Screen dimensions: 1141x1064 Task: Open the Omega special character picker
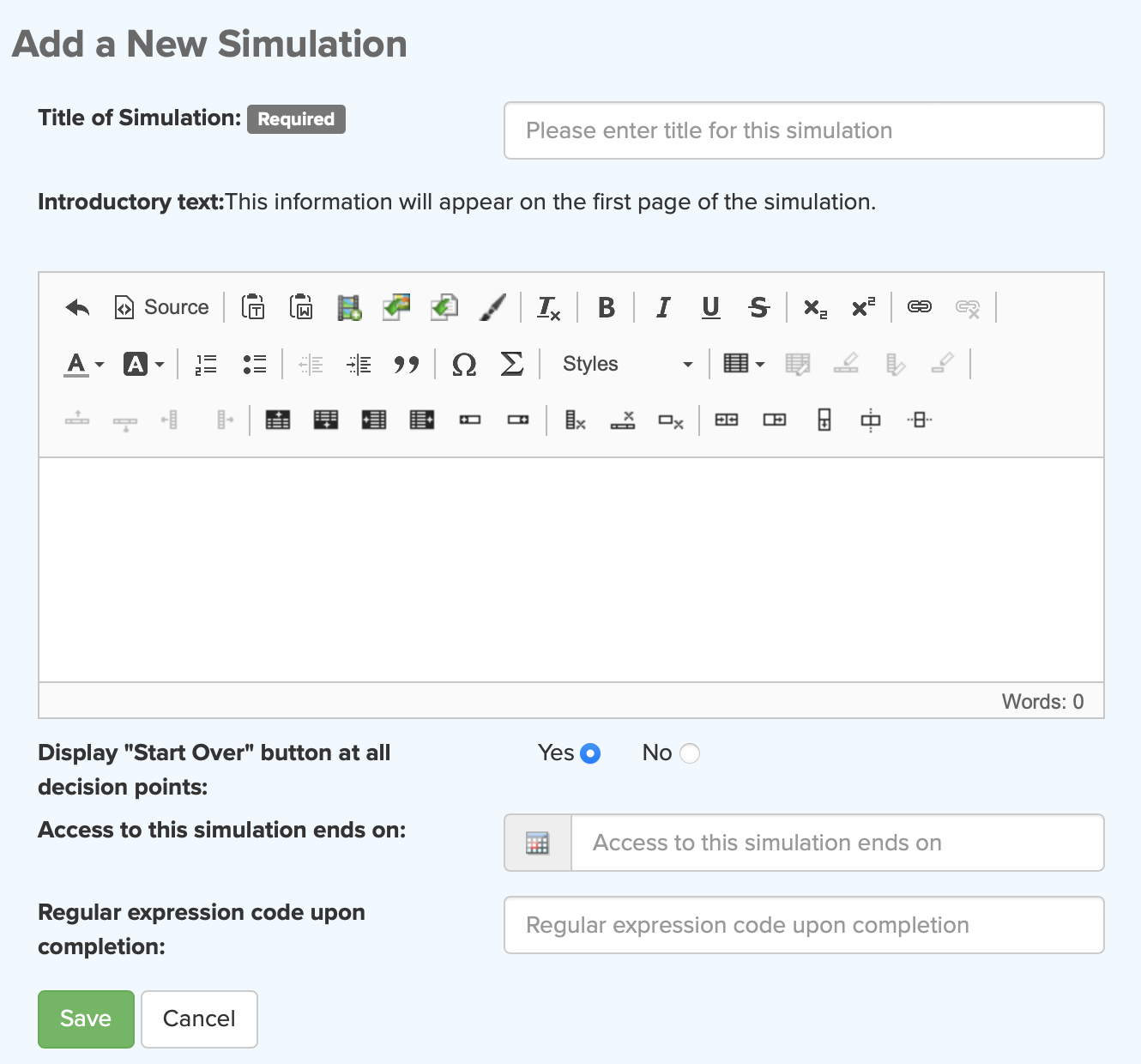(x=464, y=365)
